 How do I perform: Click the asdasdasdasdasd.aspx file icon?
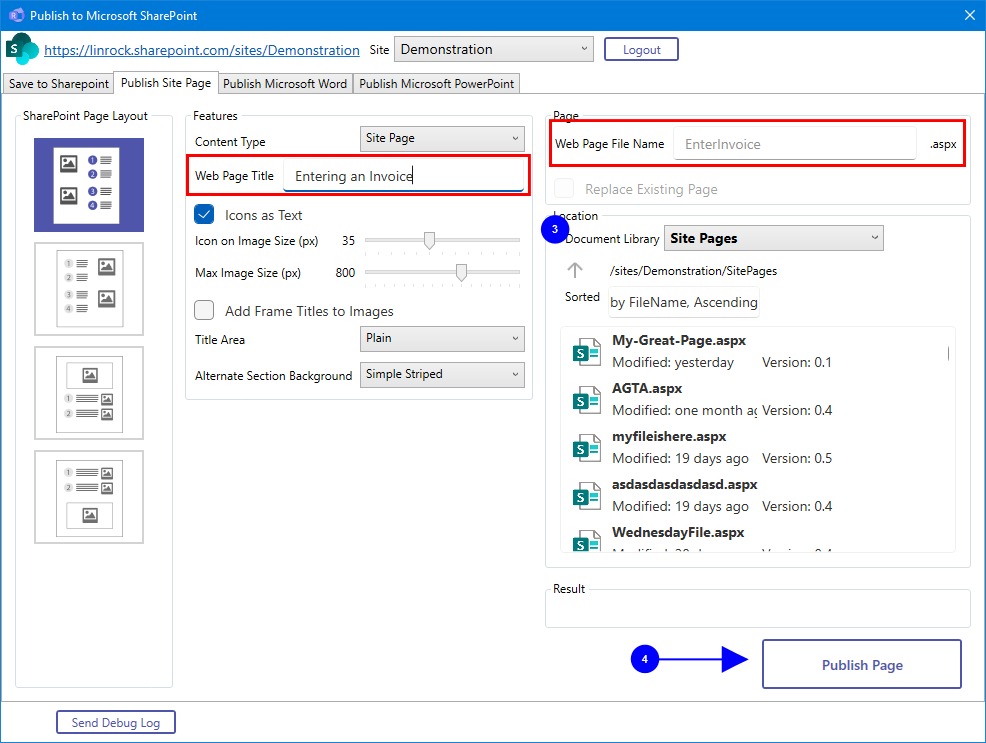coord(584,496)
